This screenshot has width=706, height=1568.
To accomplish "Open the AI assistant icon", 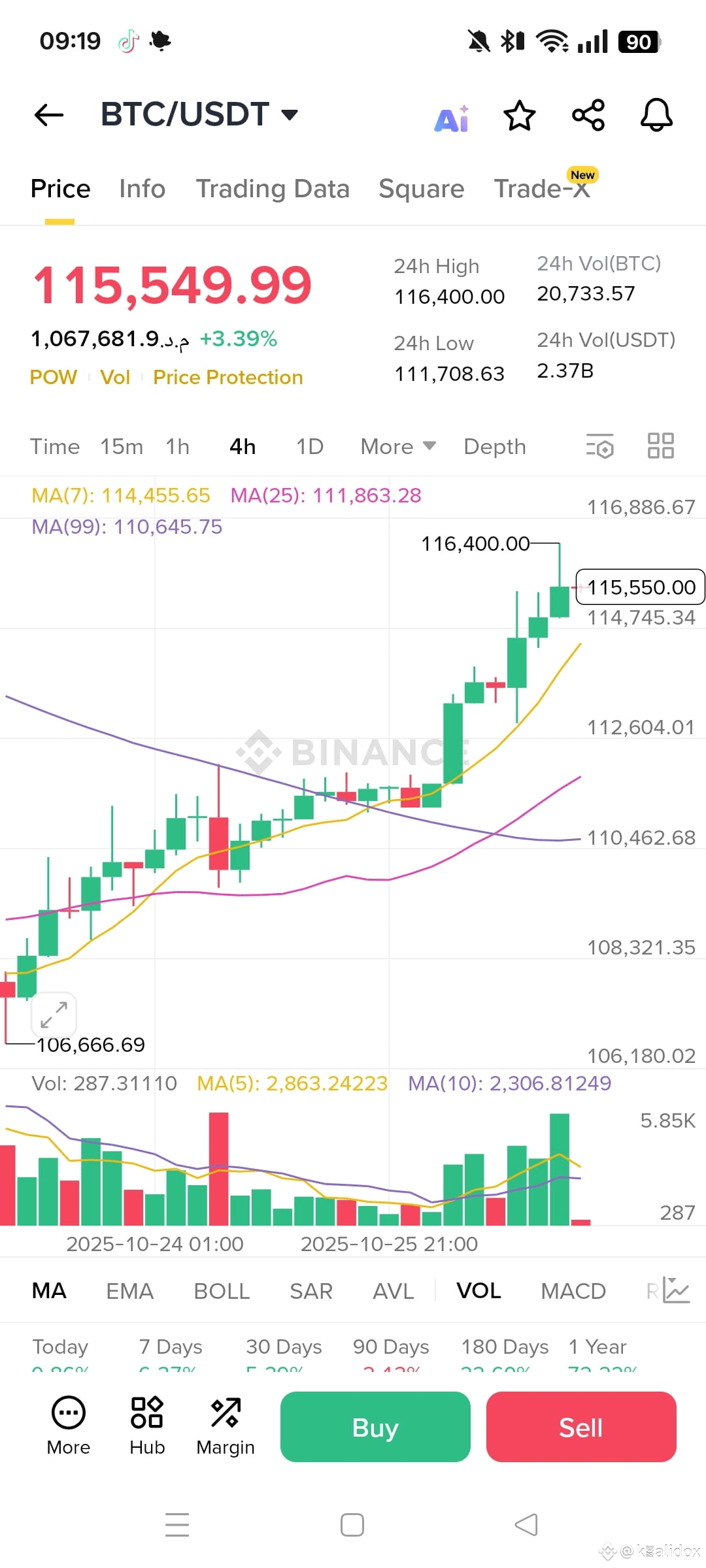I will pos(452,118).
